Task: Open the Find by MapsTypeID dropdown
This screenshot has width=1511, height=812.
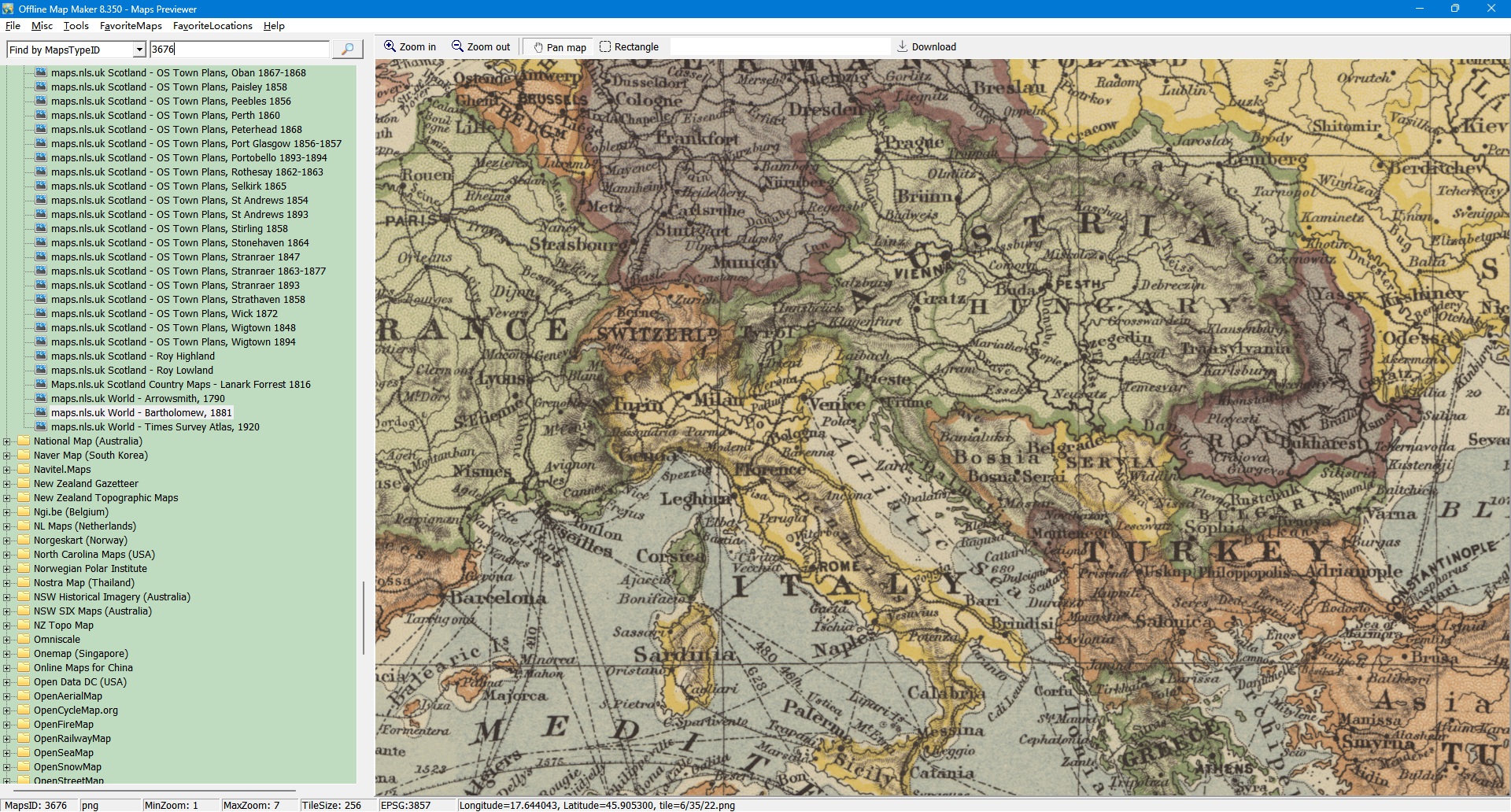Action: pyautogui.click(x=139, y=50)
